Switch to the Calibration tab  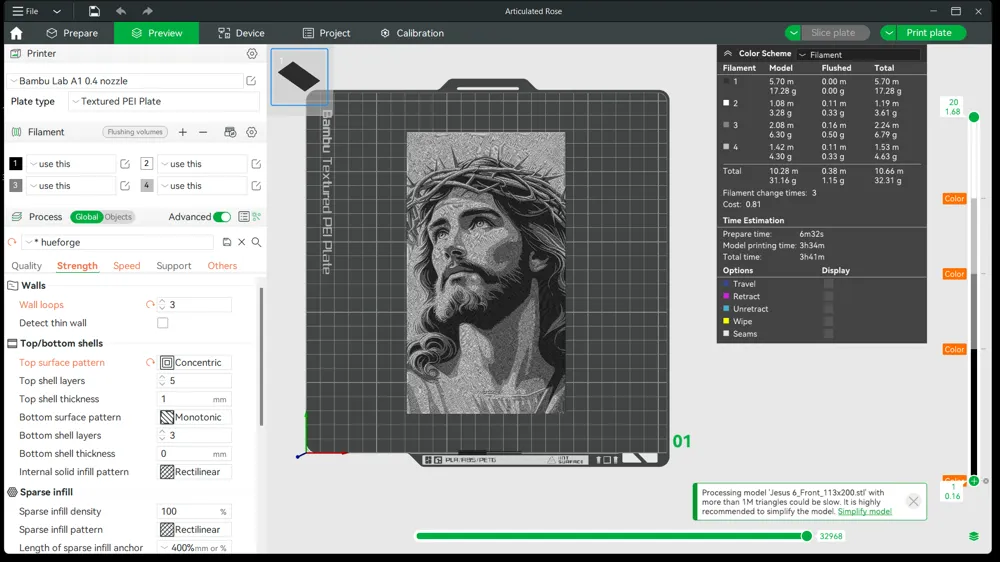(x=412, y=33)
